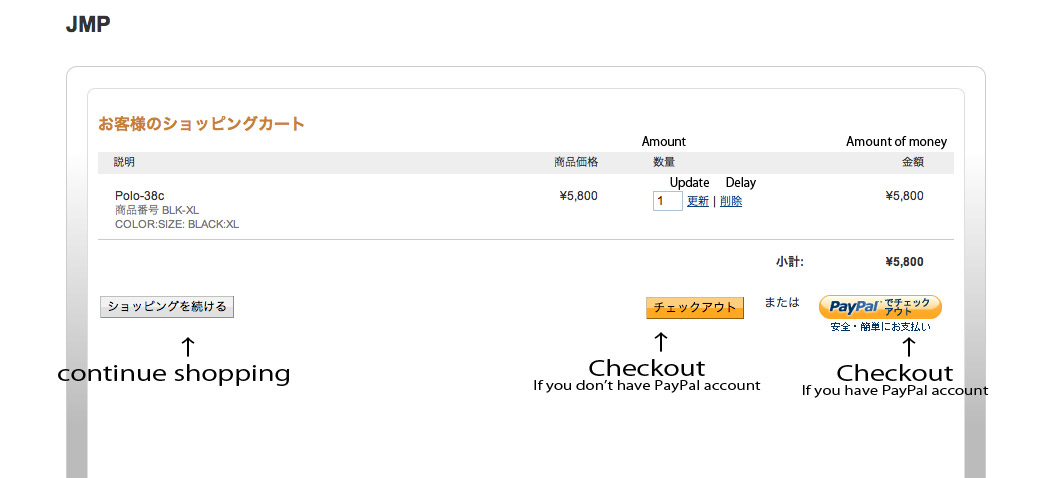This screenshot has width=1042, height=478.
Task: Select the Polo-38c product name
Action: [140, 195]
